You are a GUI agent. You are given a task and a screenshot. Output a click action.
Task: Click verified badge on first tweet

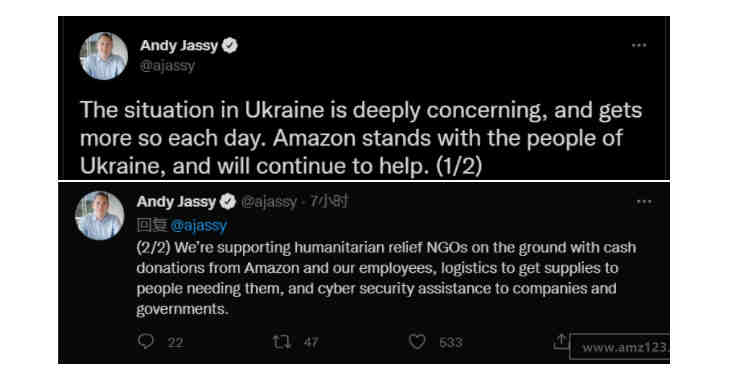[x=230, y=46]
